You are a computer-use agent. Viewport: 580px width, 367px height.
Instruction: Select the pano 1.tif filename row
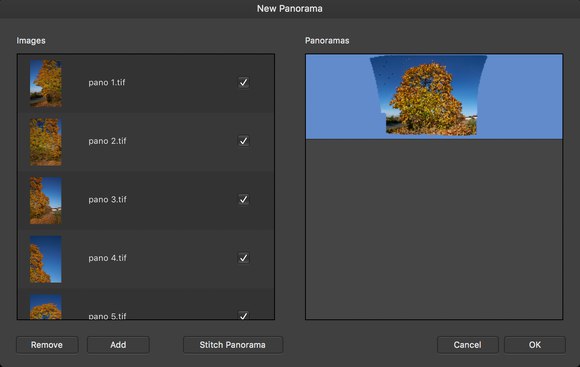pos(146,84)
